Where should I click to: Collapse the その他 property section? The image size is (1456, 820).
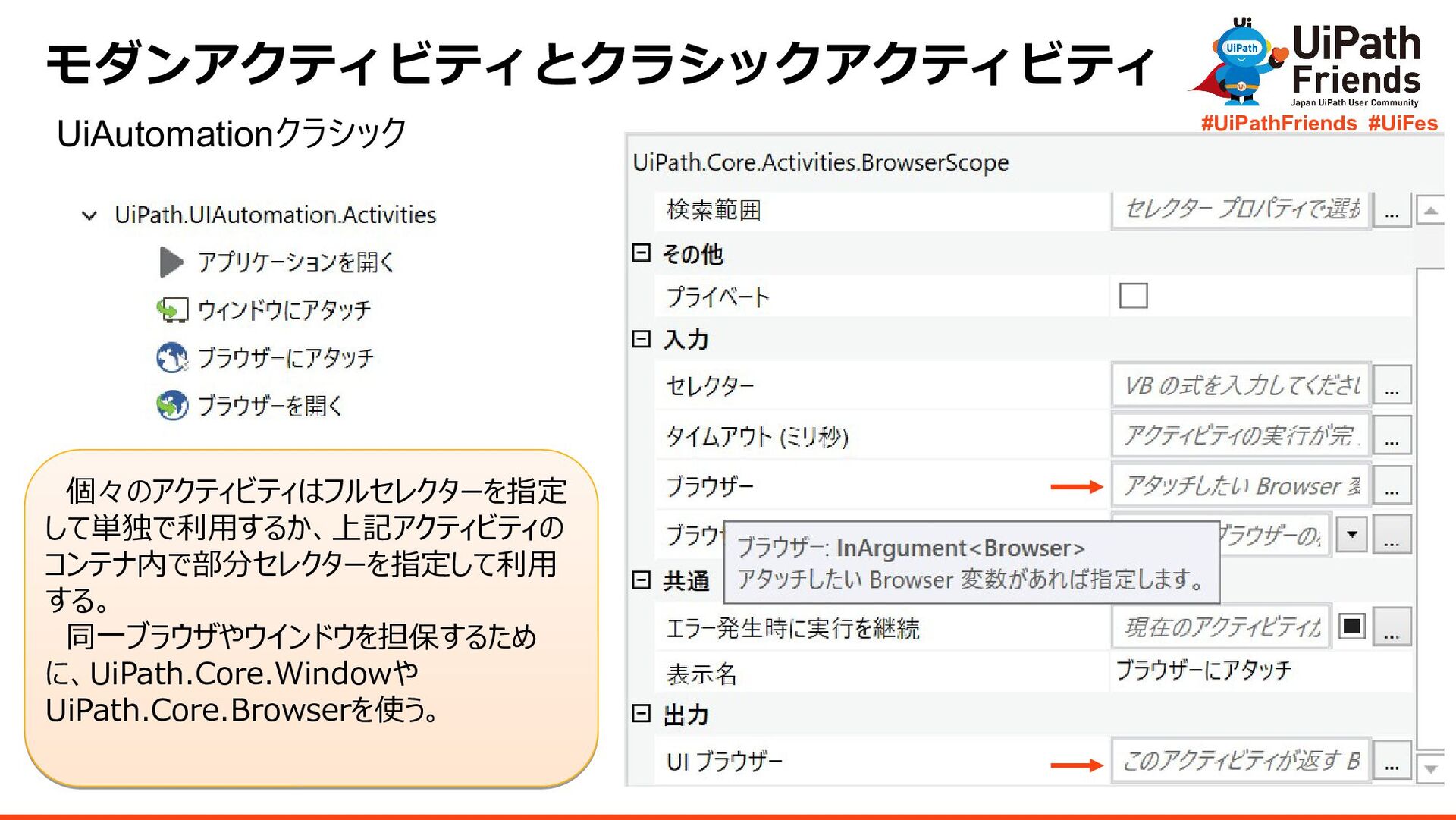tap(642, 253)
